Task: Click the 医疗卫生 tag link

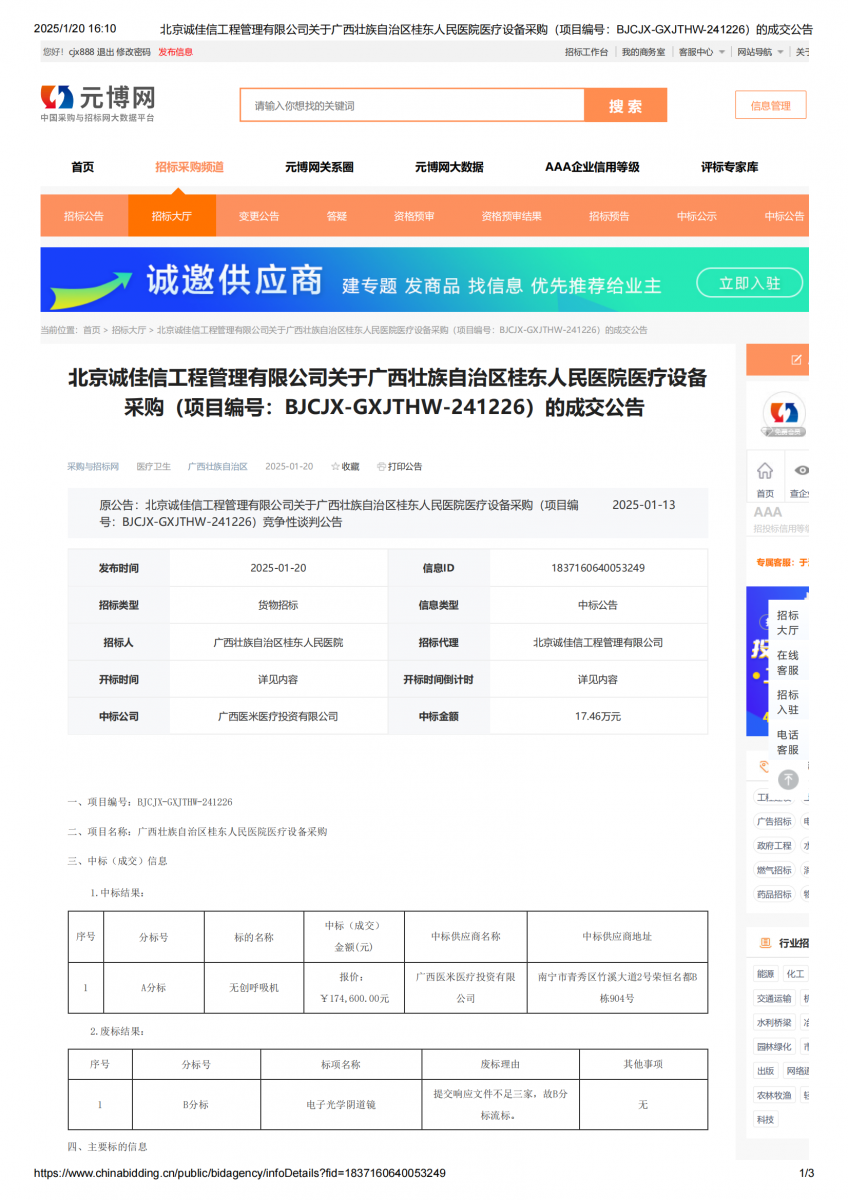Action: point(154,467)
